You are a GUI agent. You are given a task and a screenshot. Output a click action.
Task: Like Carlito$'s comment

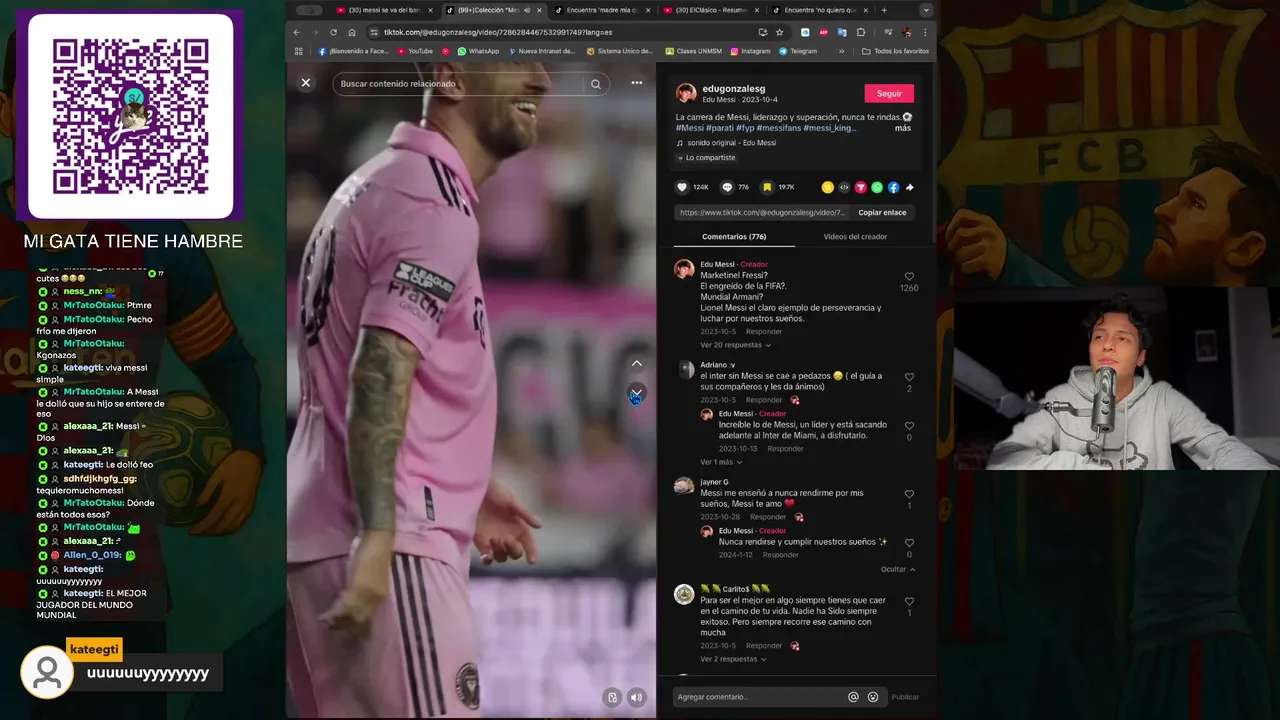(x=909, y=602)
